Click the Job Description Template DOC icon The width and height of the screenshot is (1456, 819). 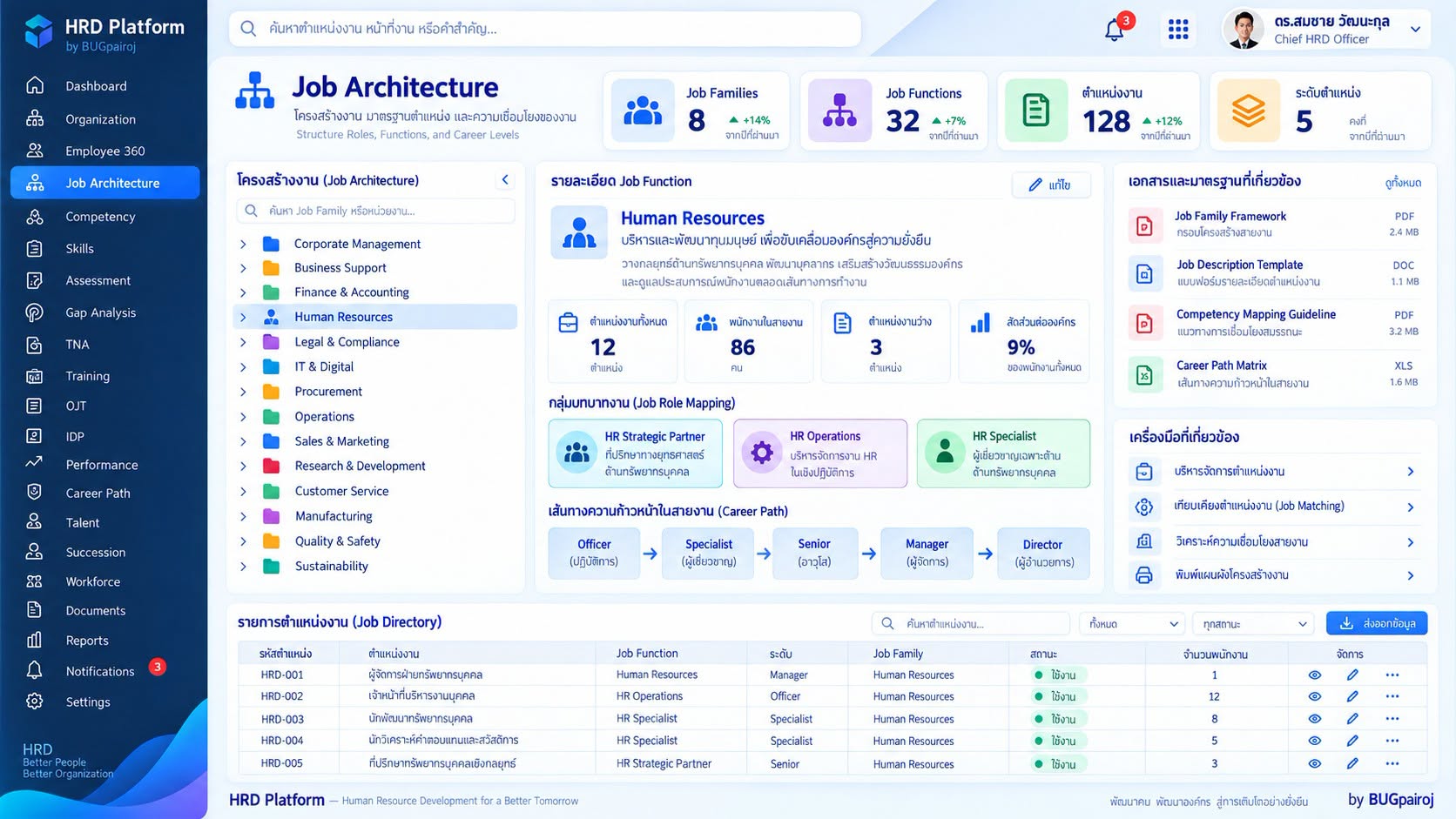(x=1144, y=274)
